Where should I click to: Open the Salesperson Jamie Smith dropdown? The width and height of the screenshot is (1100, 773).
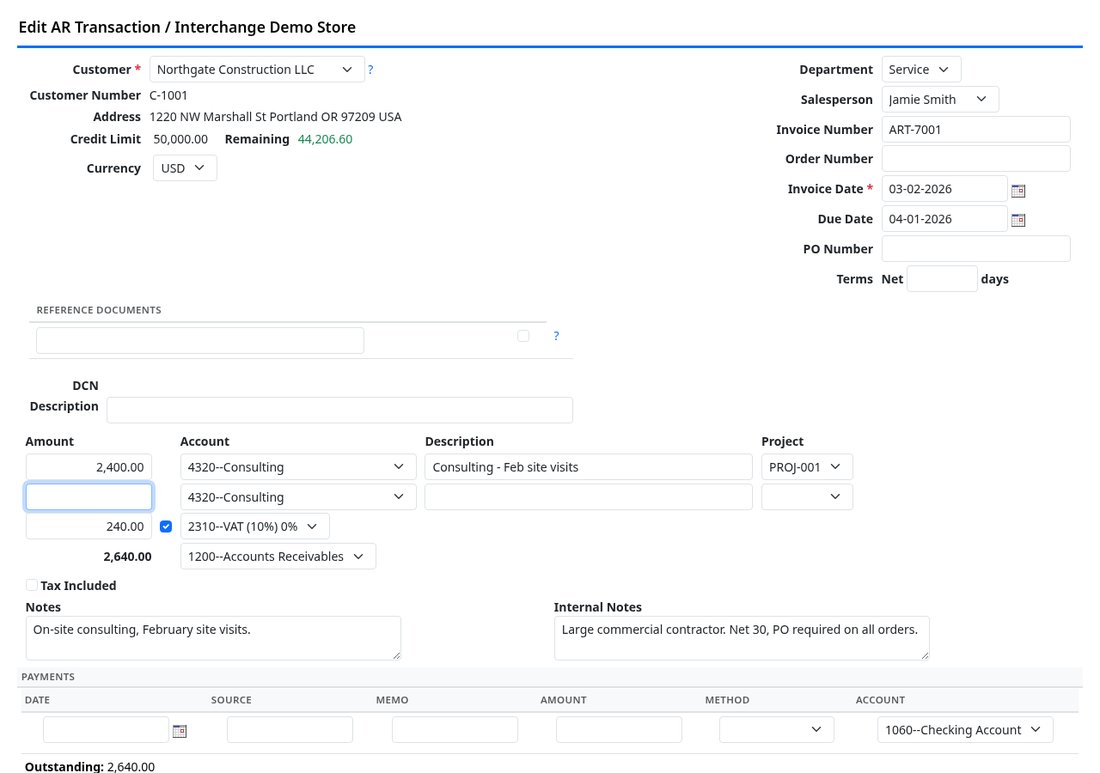[x=940, y=100]
